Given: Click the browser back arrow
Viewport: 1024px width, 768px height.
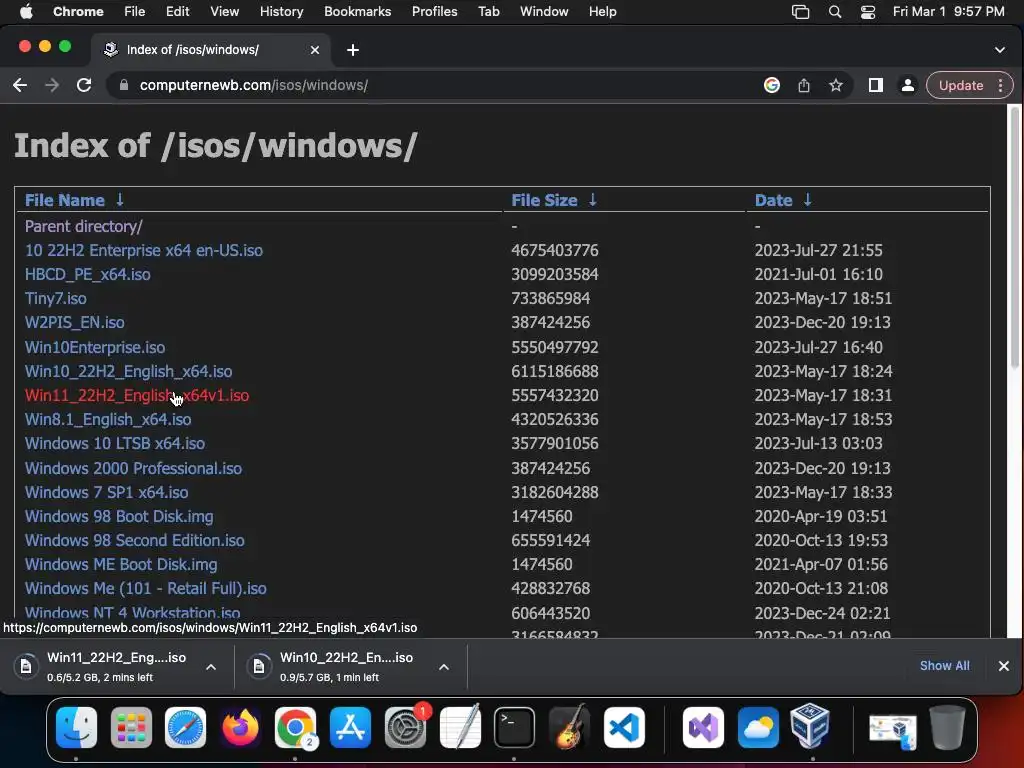Looking at the screenshot, I should tap(20, 86).
